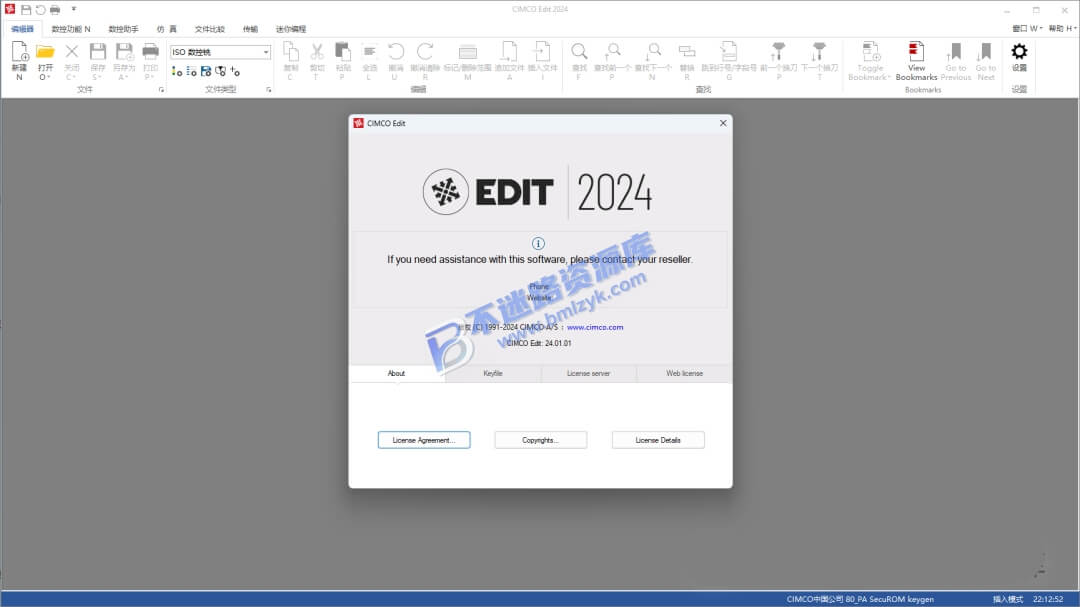
Task: Switch to the NC Functions (数控功能 N) tab
Action: tap(71, 29)
